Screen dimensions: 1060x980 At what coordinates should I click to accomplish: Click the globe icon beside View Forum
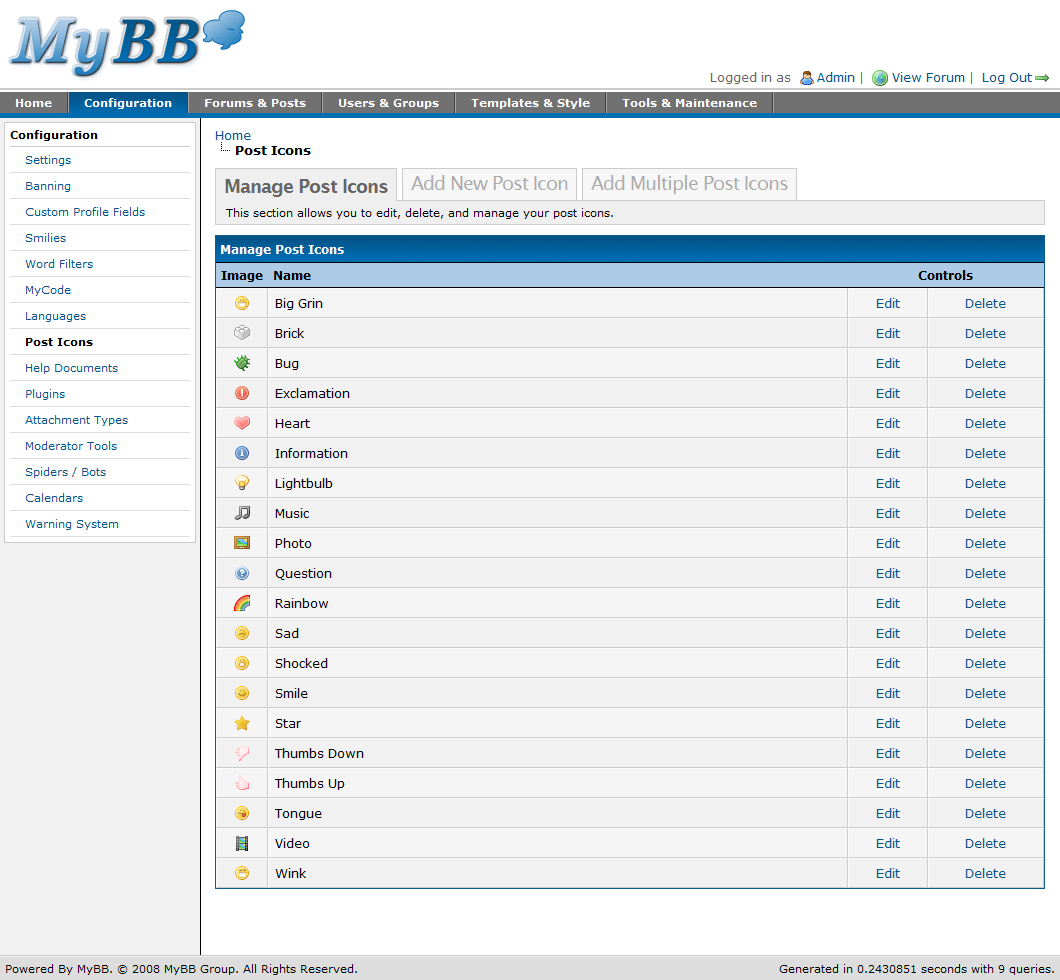pos(879,77)
